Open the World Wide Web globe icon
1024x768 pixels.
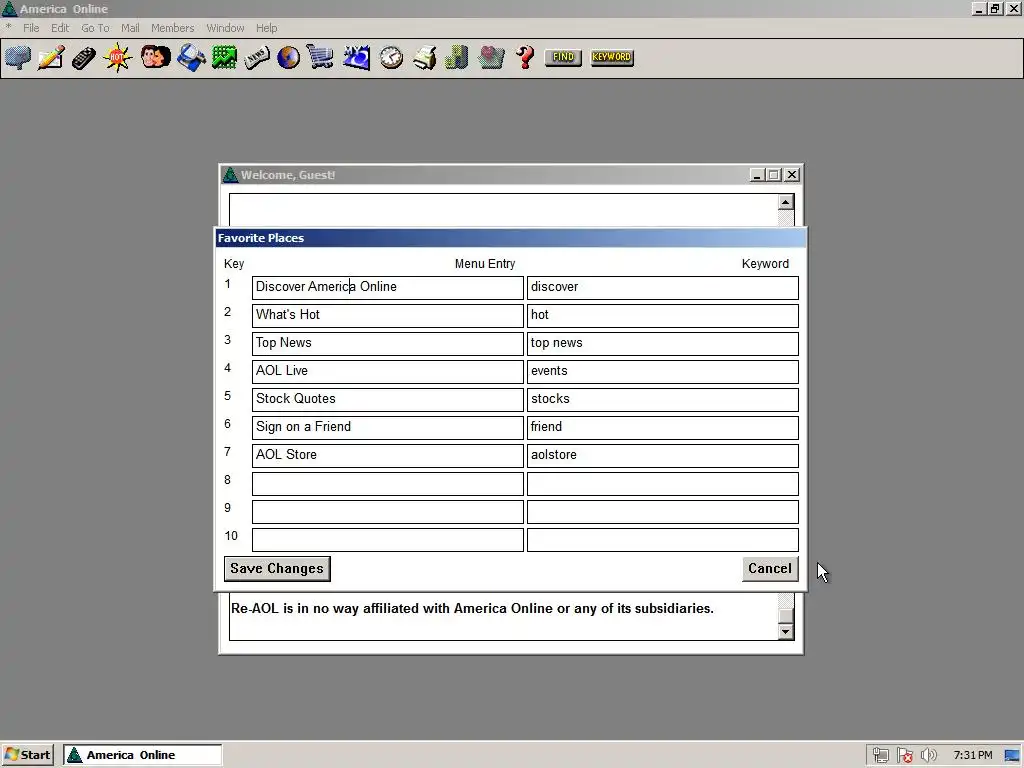tap(288, 57)
